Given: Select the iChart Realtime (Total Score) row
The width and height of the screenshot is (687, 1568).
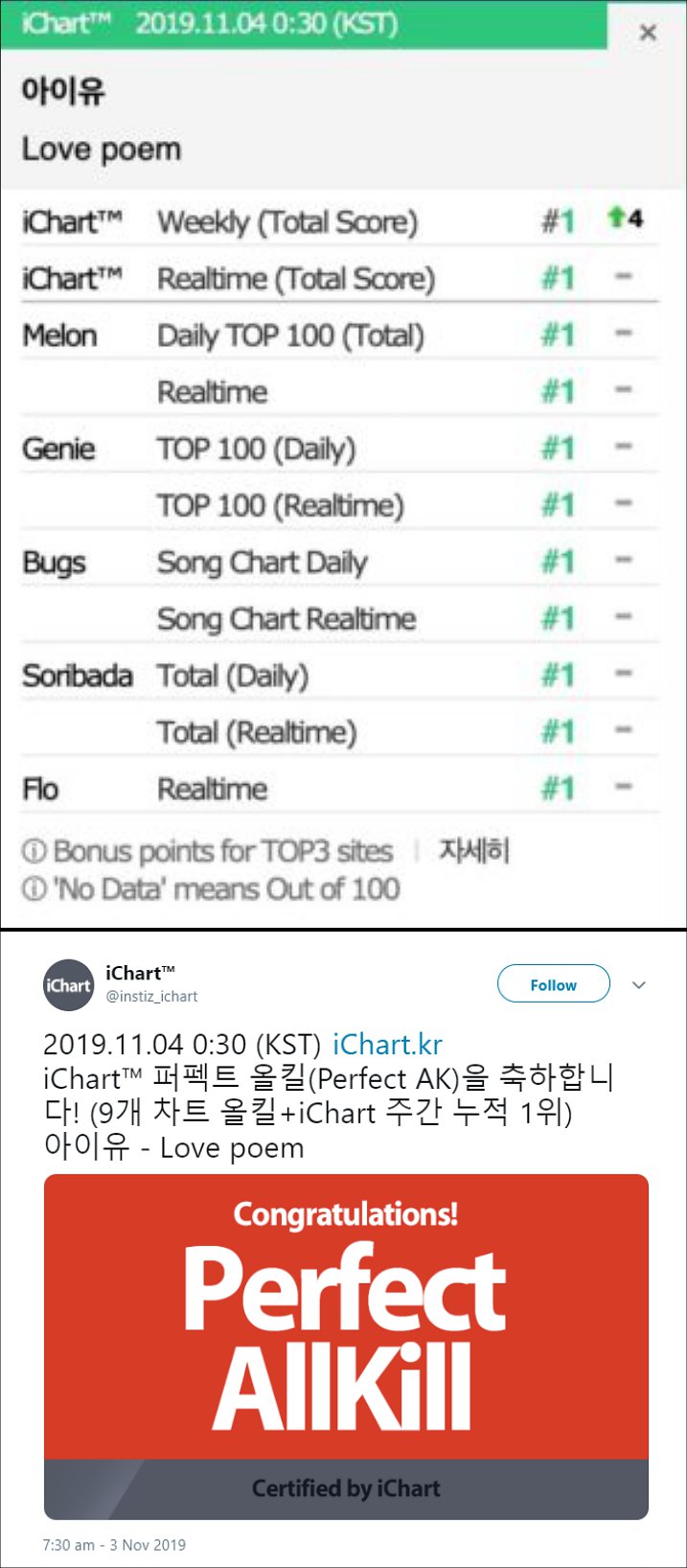Looking at the screenshot, I should [340, 278].
